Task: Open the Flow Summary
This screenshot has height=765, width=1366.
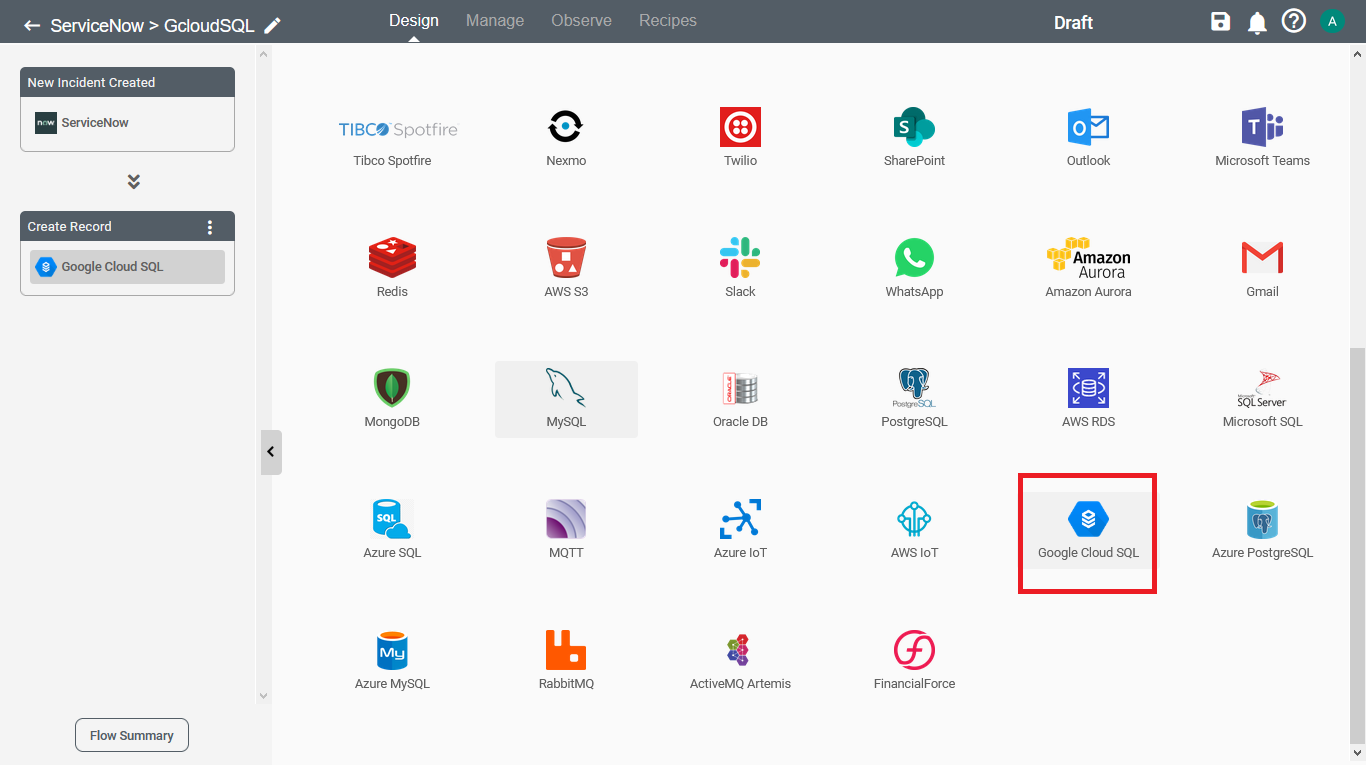Action: click(x=132, y=735)
